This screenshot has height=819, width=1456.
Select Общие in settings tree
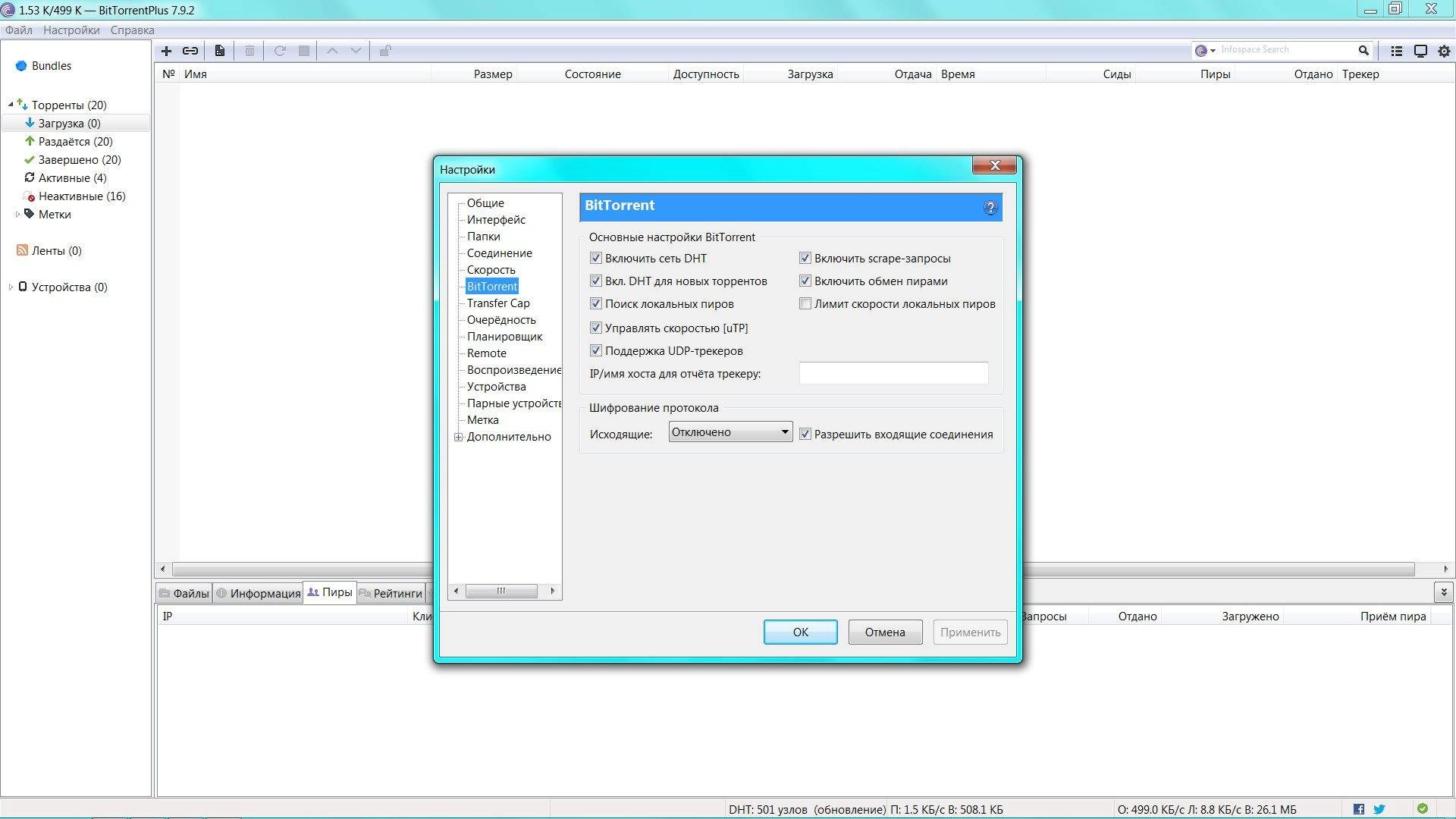[x=485, y=203]
